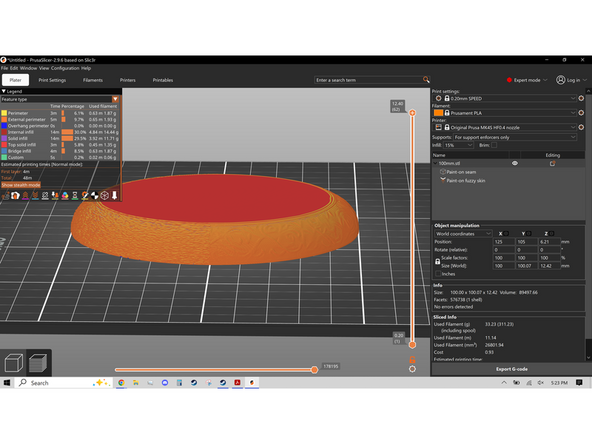The width and height of the screenshot is (592, 444).
Task: Click the Editing icon for 100mm.stl
Action: (552, 163)
